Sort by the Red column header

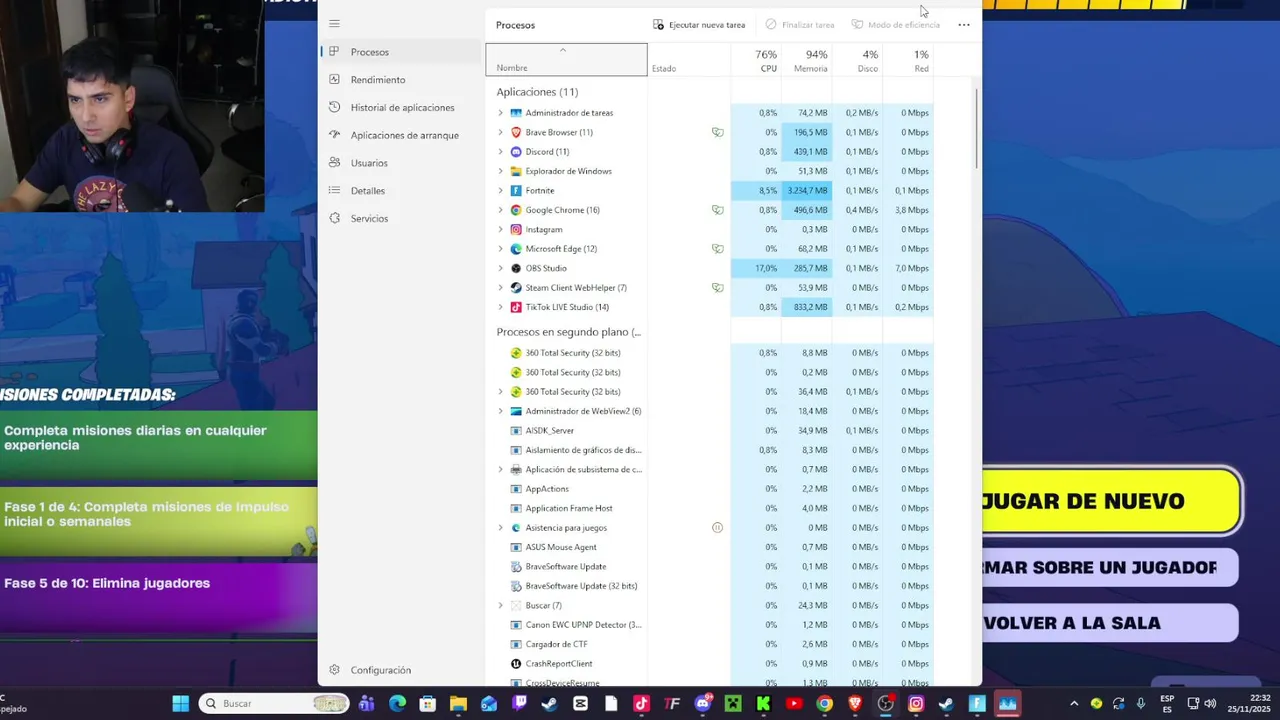pyautogui.click(x=908, y=60)
